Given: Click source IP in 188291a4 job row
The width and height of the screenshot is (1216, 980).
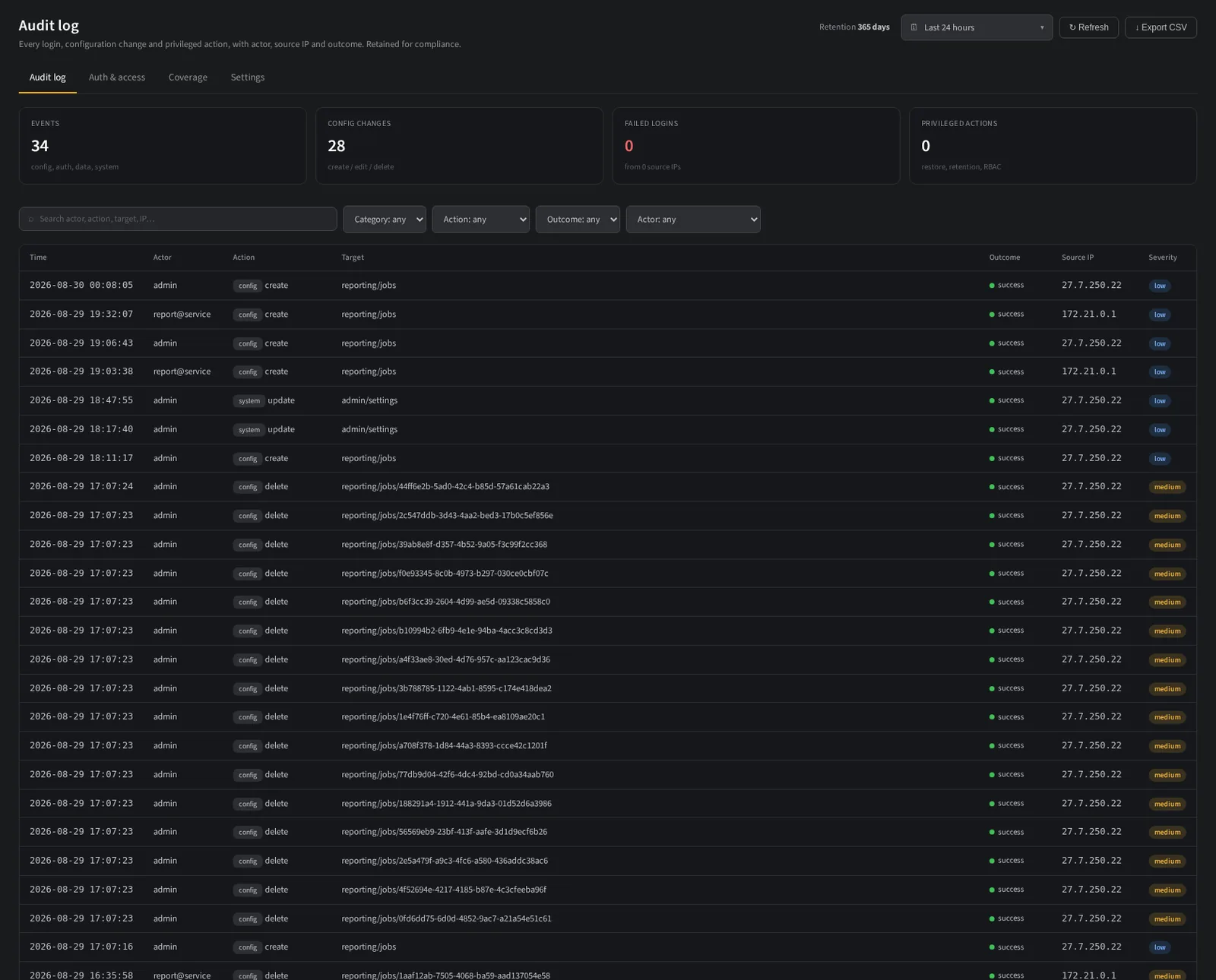Looking at the screenshot, I should 1091,804.
